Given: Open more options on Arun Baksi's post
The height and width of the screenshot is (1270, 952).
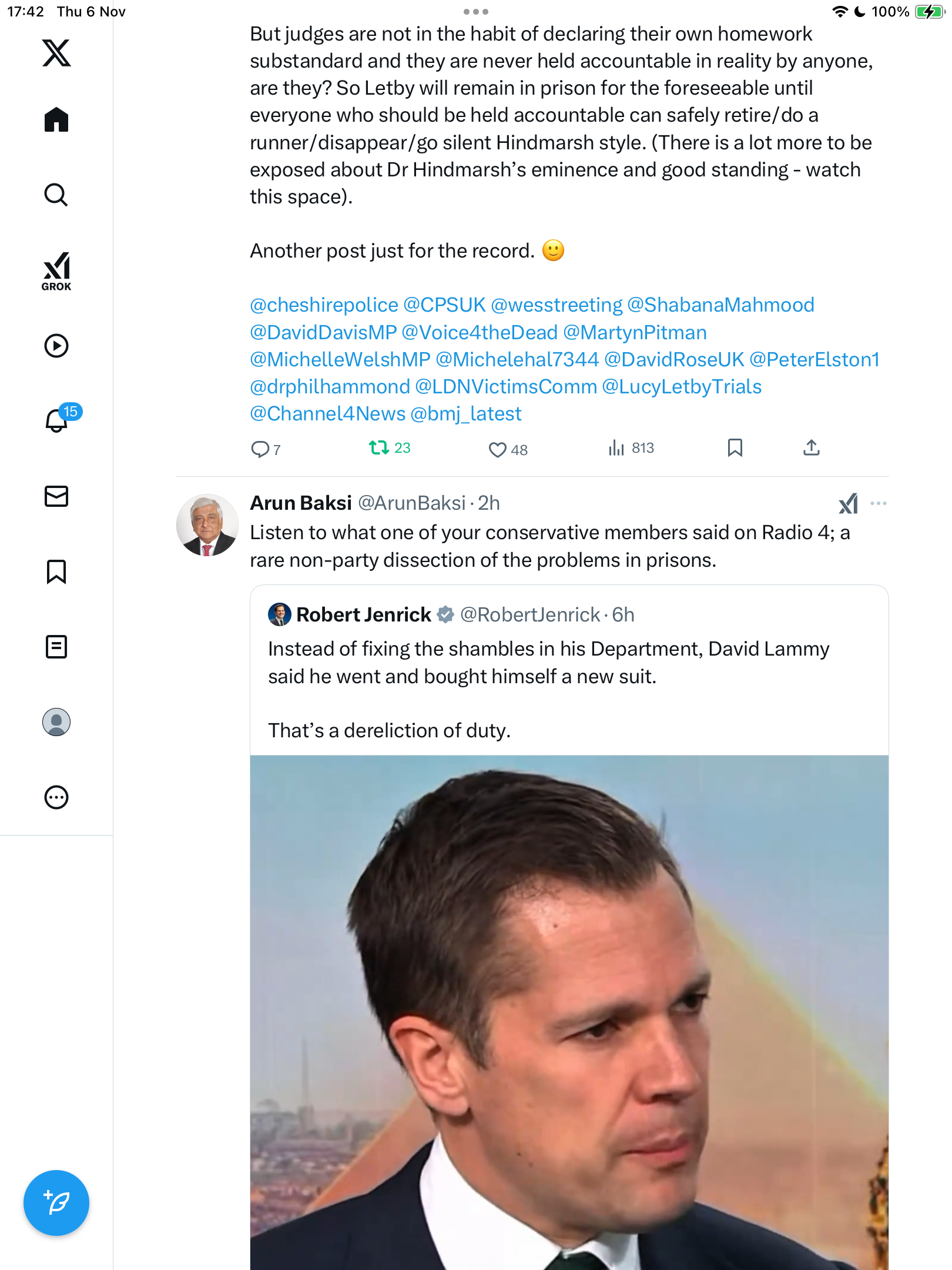Looking at the screenshot, I should point(879,503).
